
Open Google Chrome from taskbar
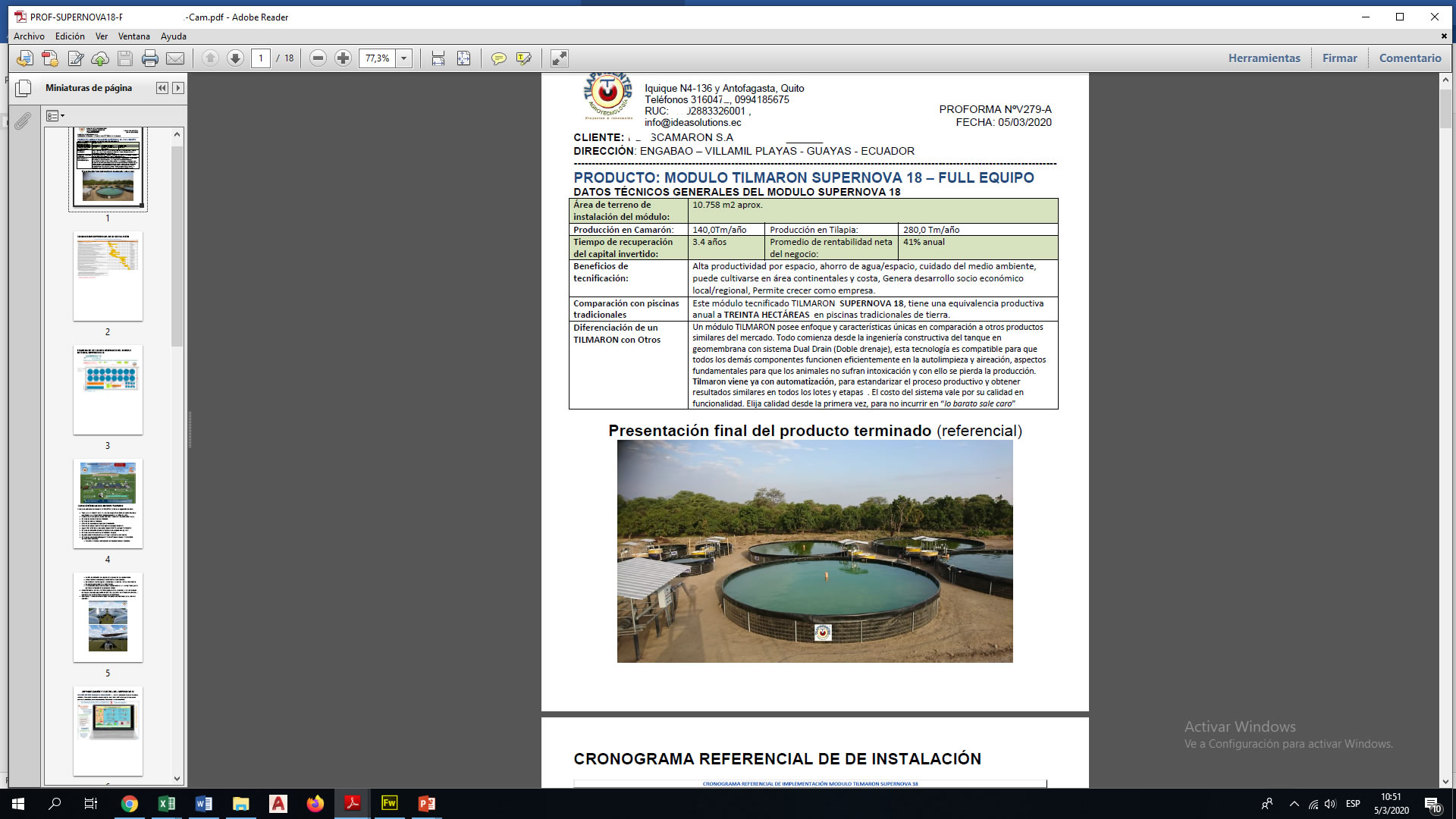(130, 804)
